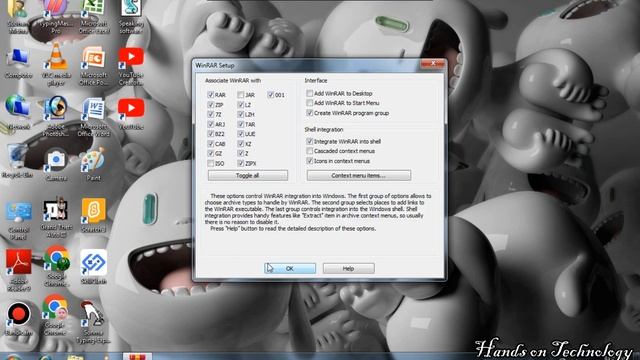Open the Camera desktop shortcut

(x=56, y=165)
